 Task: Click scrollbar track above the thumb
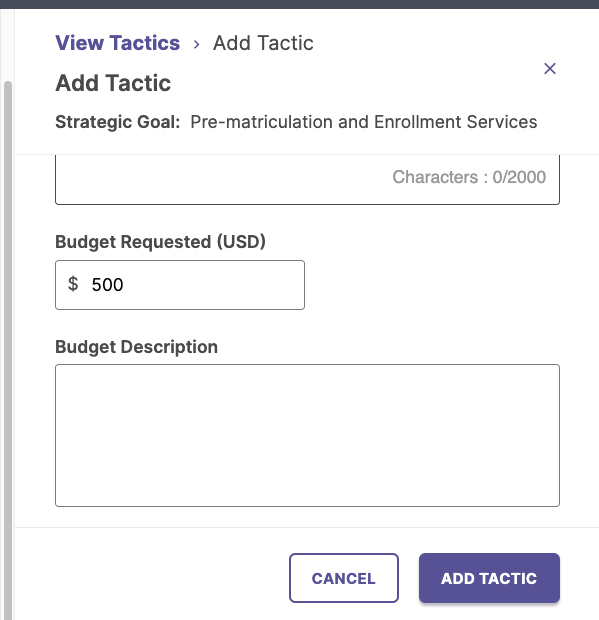click(8, 45)
